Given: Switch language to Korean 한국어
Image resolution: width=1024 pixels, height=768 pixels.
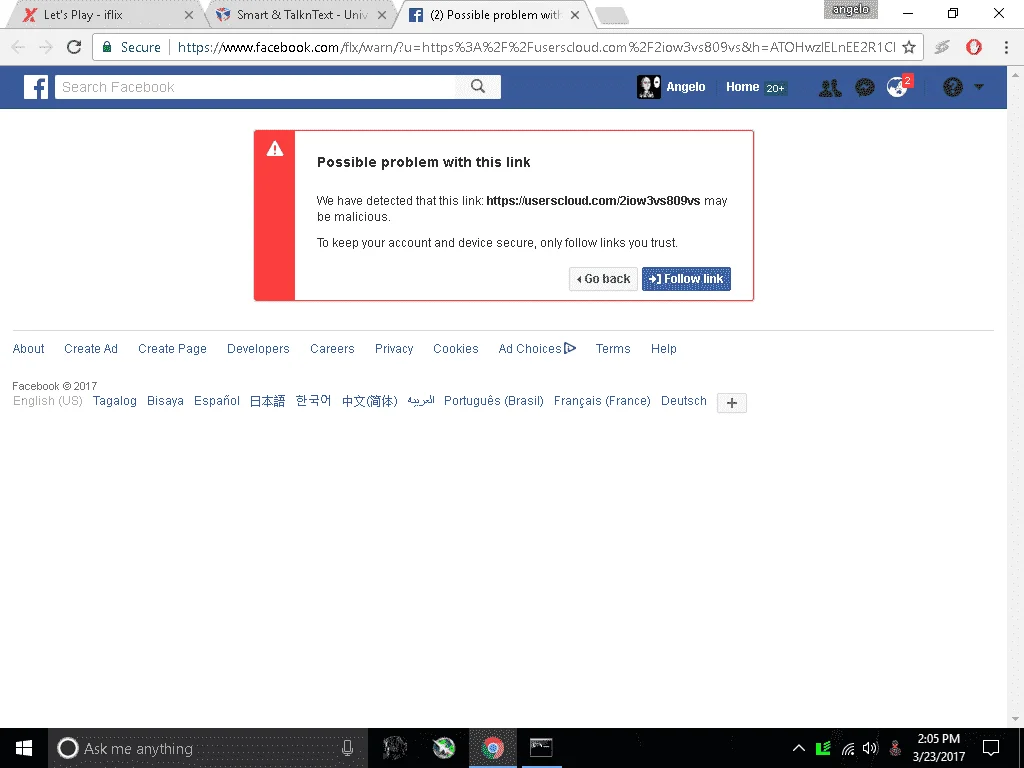Looking at the screenshot, I should 313,401.
